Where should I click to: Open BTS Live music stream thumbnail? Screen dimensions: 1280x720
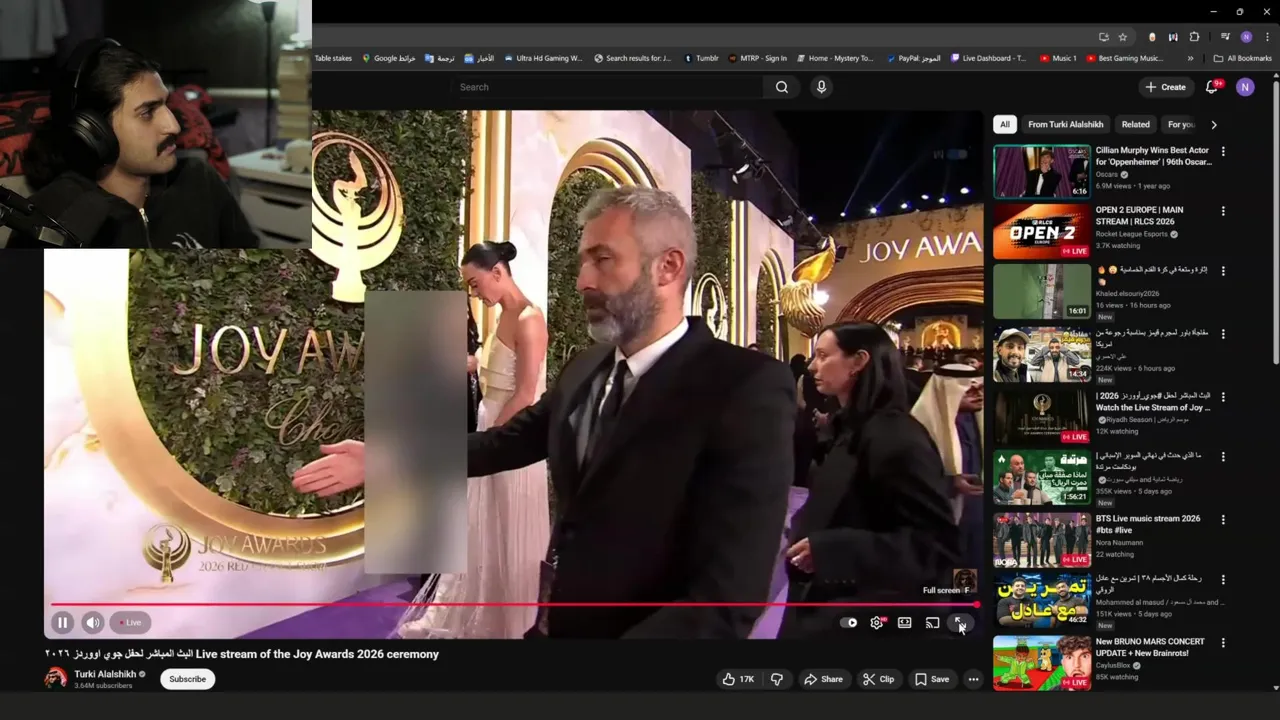click(1041, 540)
